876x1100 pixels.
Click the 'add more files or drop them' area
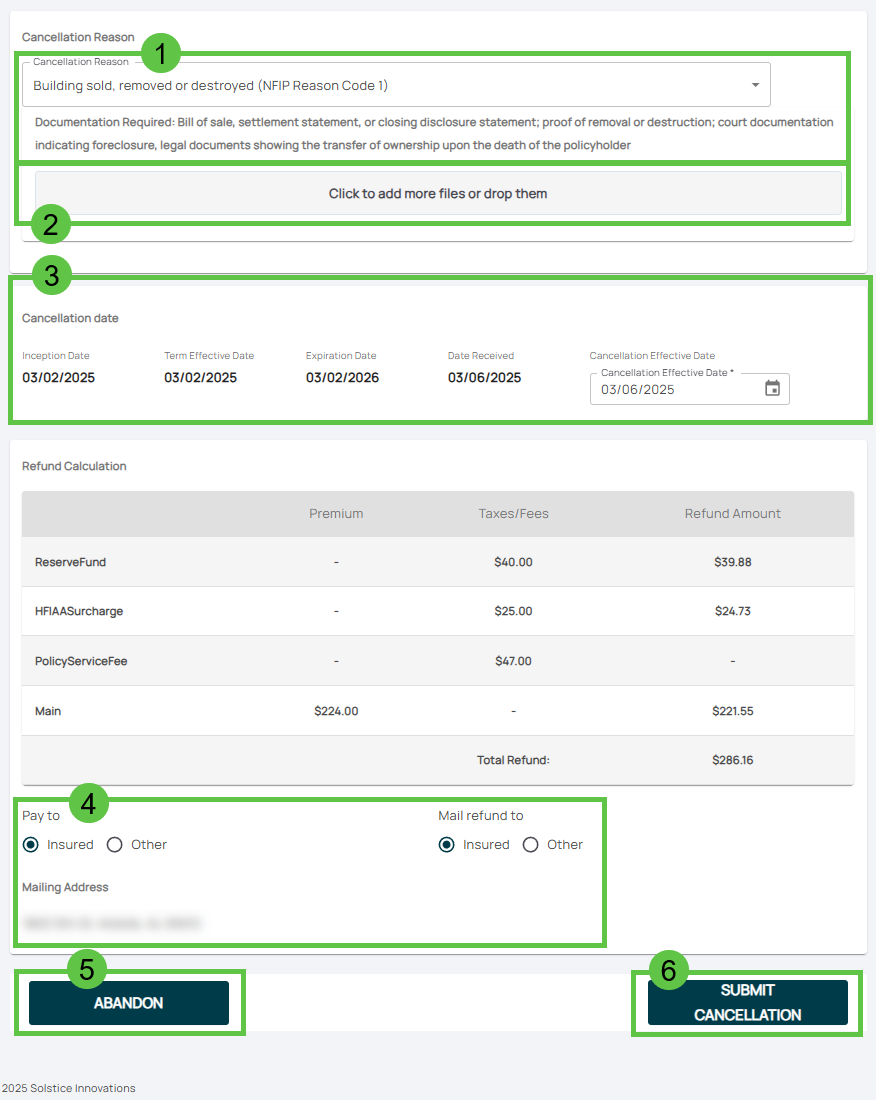pyautogui.click(x=438, y=193)
